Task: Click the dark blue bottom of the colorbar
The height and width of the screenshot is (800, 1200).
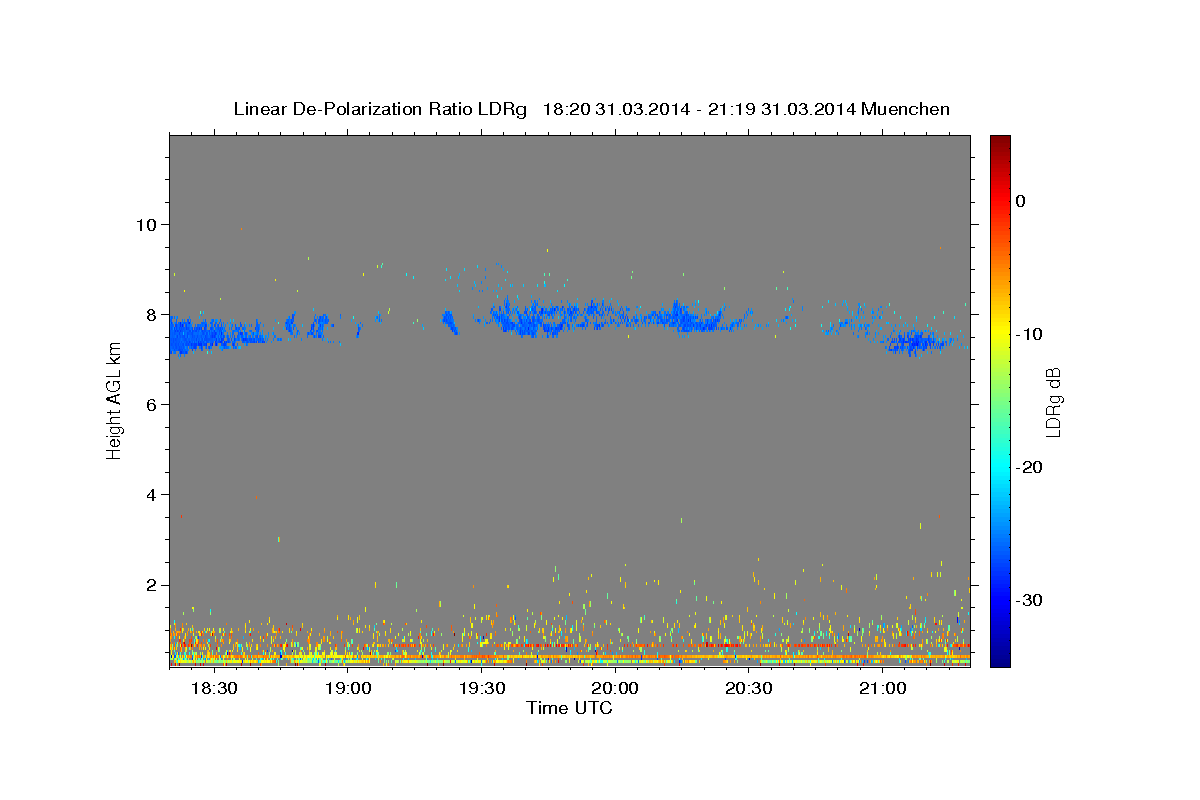Action: pos(1000,659)
